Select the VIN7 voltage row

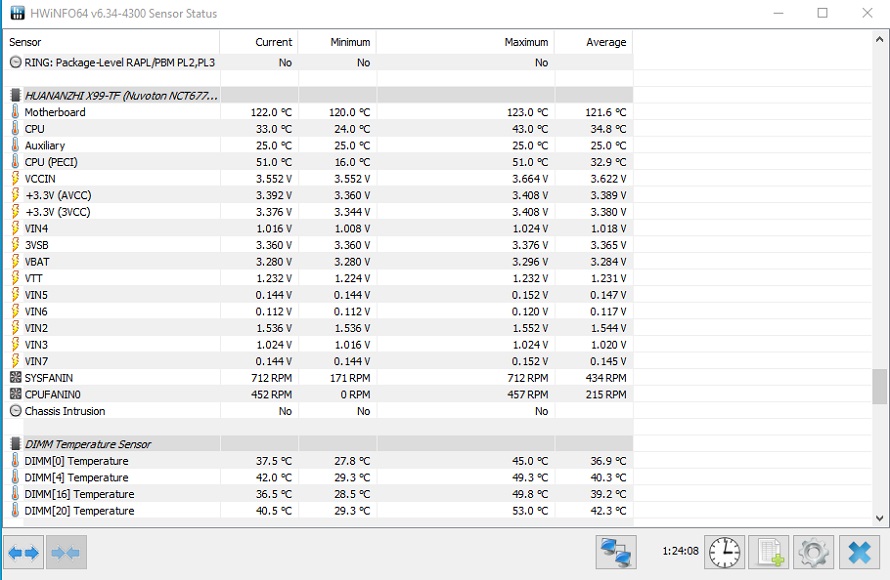tap(318, 361)
